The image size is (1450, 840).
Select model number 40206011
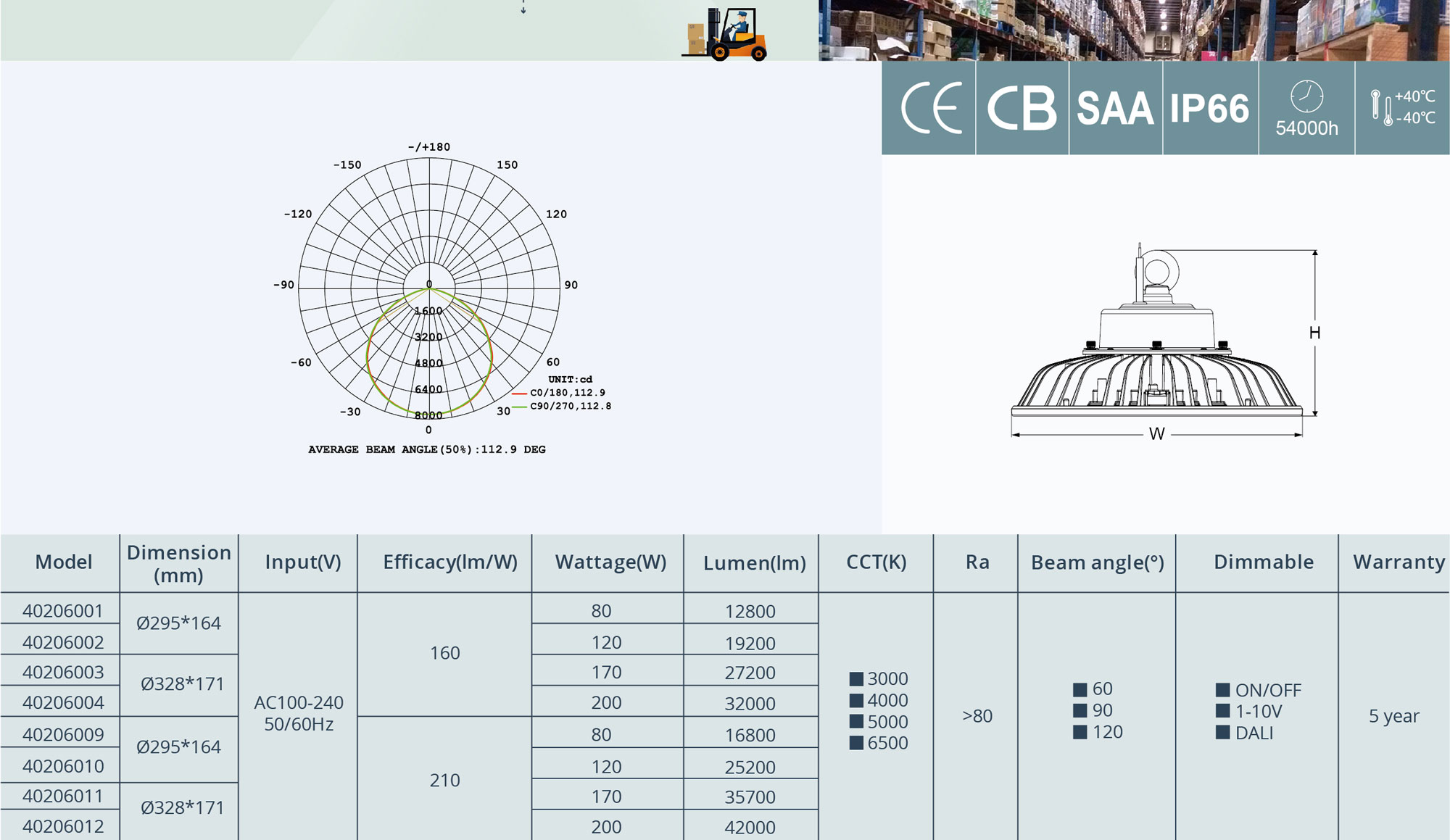[x=63, y=796]
